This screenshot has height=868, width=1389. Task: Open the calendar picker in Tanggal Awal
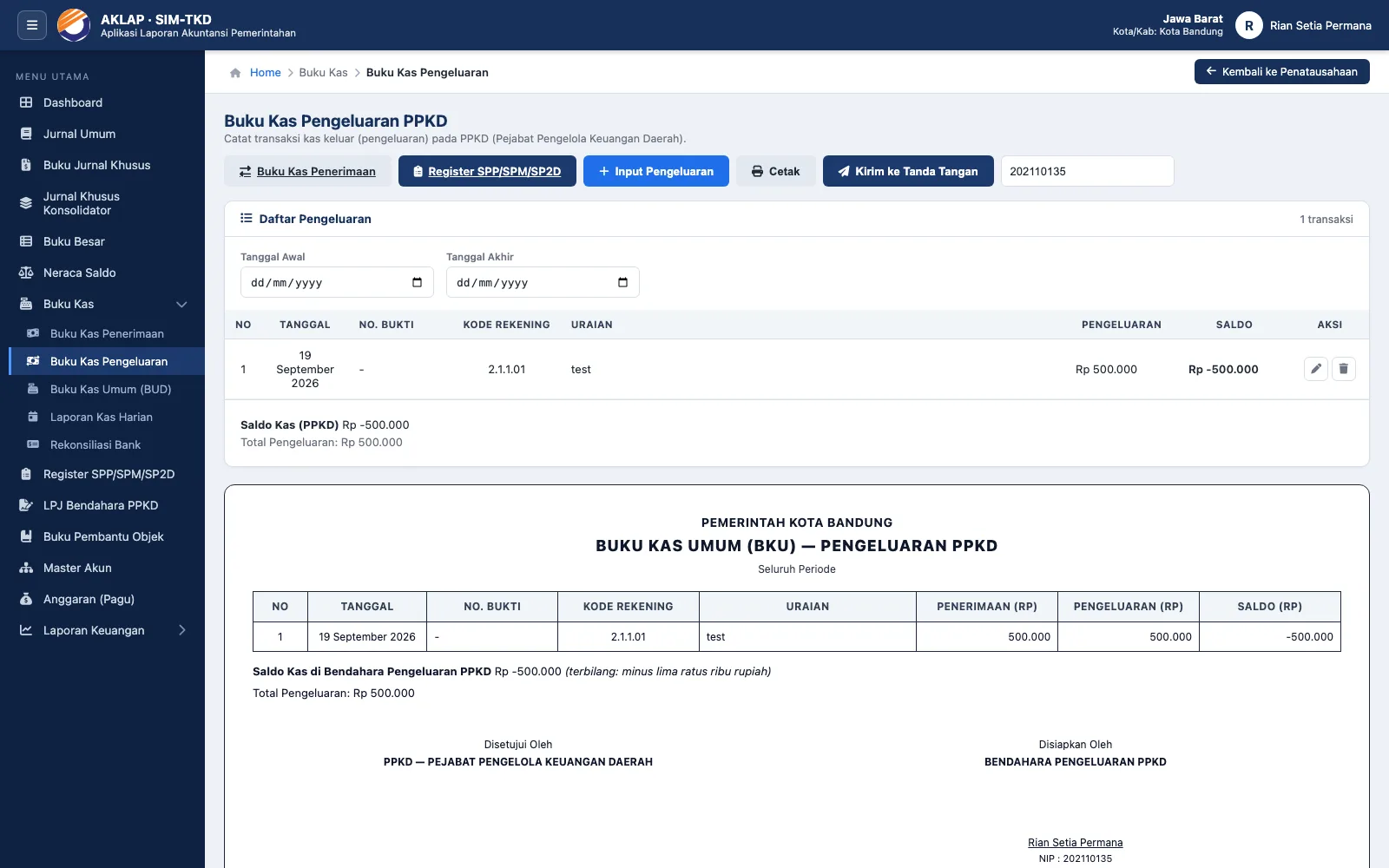[x=417, y=282]
